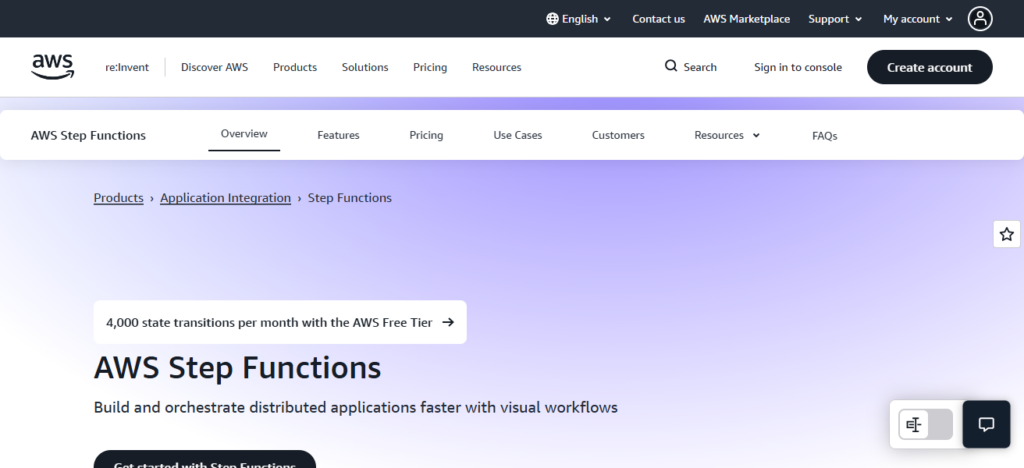Click the Contact us link
Screen dimensions: 1024x468
[x=658, y=19]
